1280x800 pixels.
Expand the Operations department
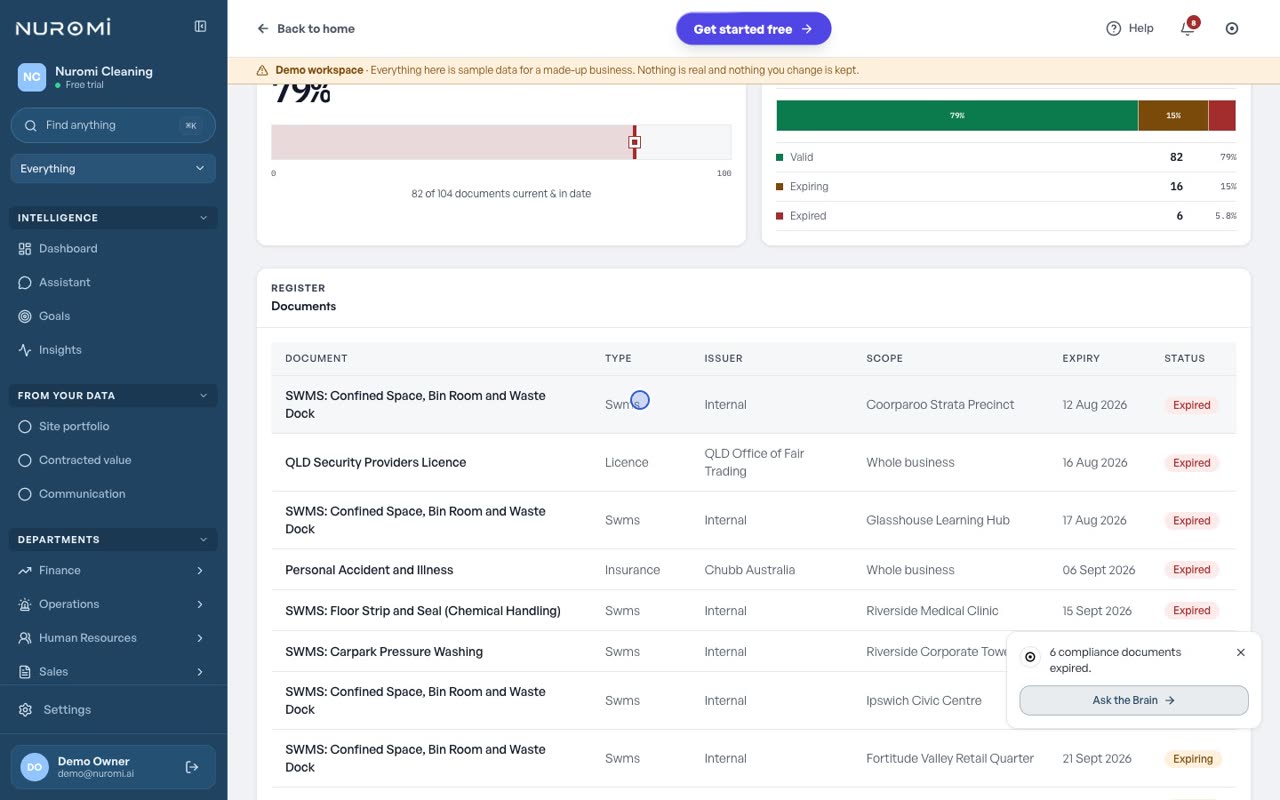113,604
